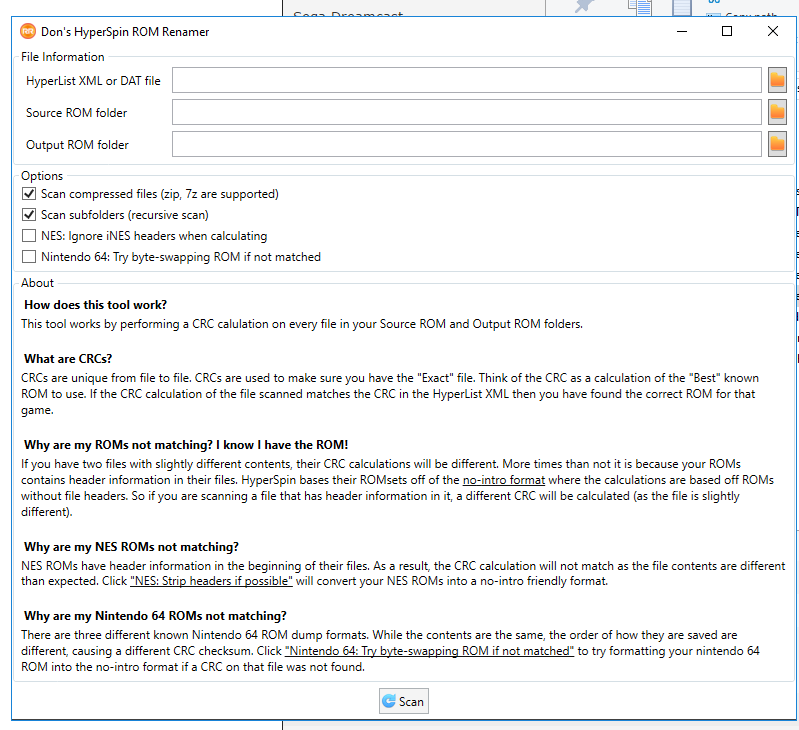
Task: Click the Scan button
Action: coord(403,701)
